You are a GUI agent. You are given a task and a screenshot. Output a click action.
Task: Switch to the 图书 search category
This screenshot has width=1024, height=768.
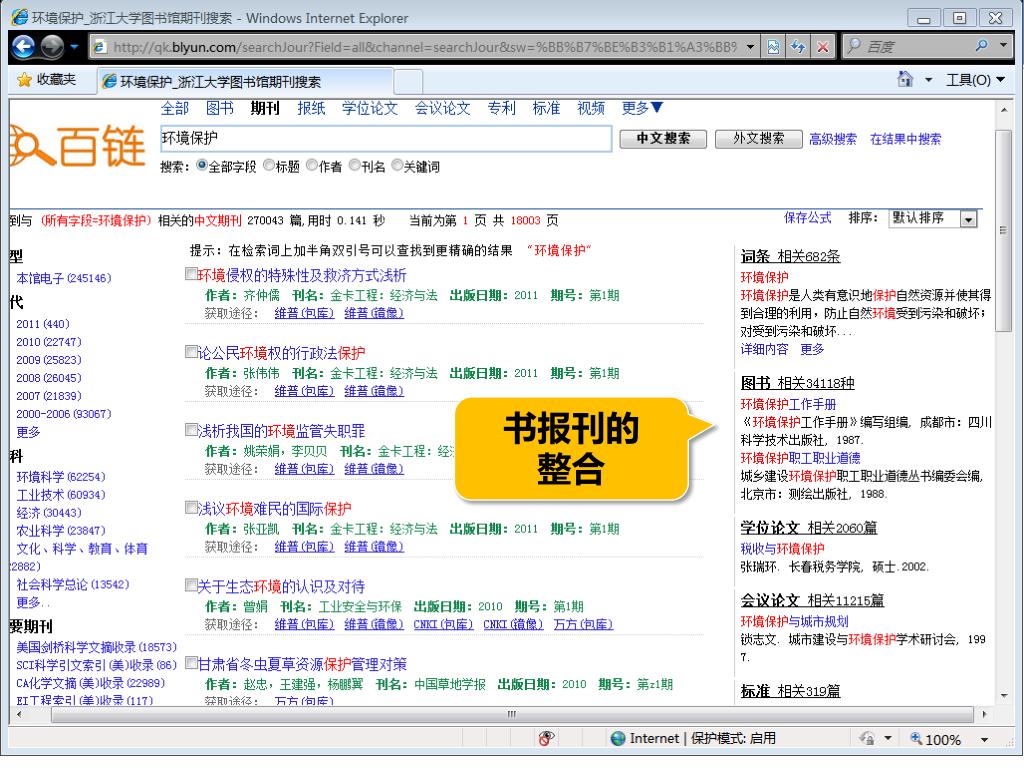coord(219,108)
